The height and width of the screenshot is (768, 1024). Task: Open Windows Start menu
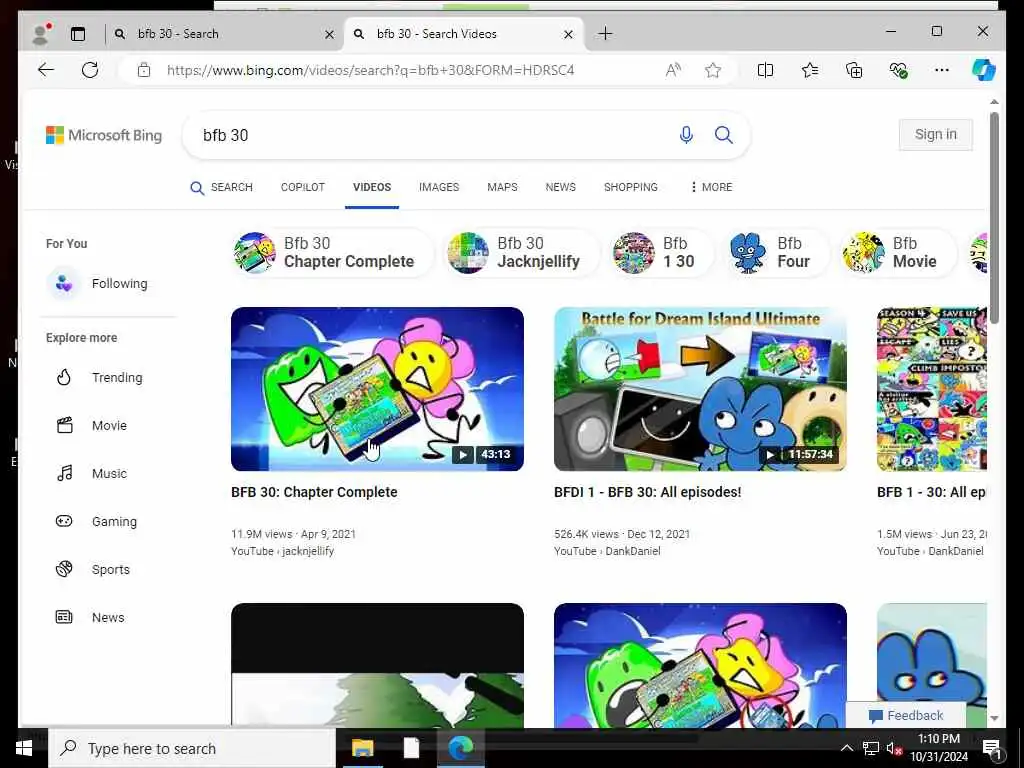24,748
